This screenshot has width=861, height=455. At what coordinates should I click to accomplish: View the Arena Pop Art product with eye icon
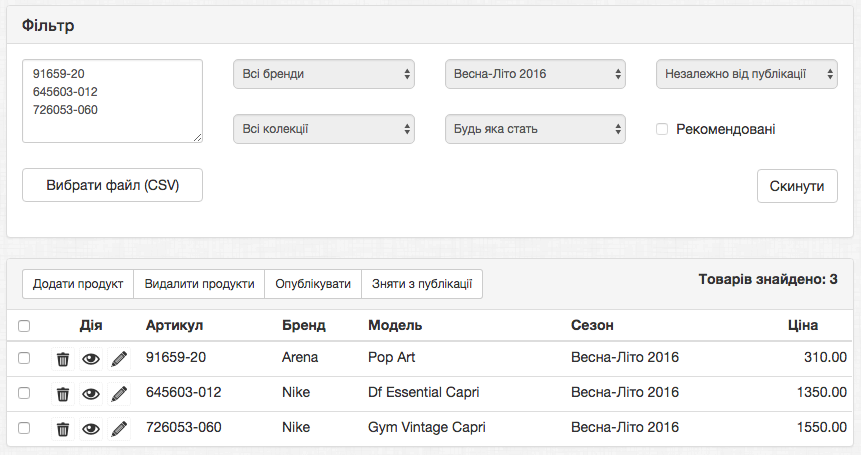pos(91,358)
